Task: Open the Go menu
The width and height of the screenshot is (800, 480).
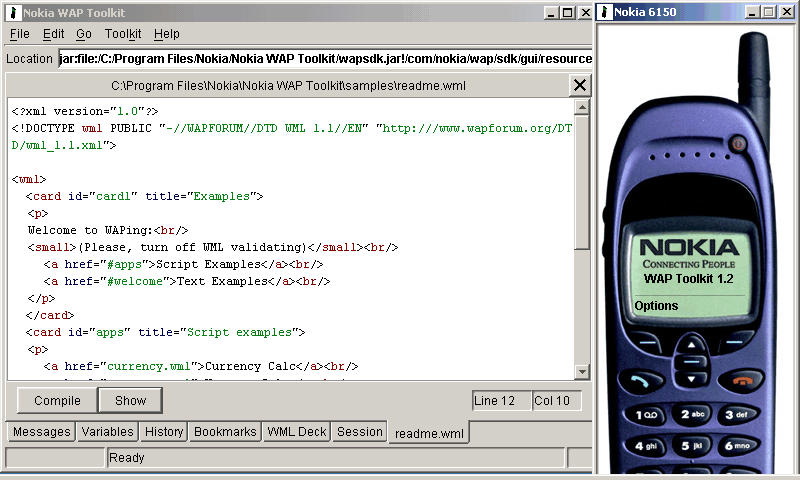Action: [84, 34]
